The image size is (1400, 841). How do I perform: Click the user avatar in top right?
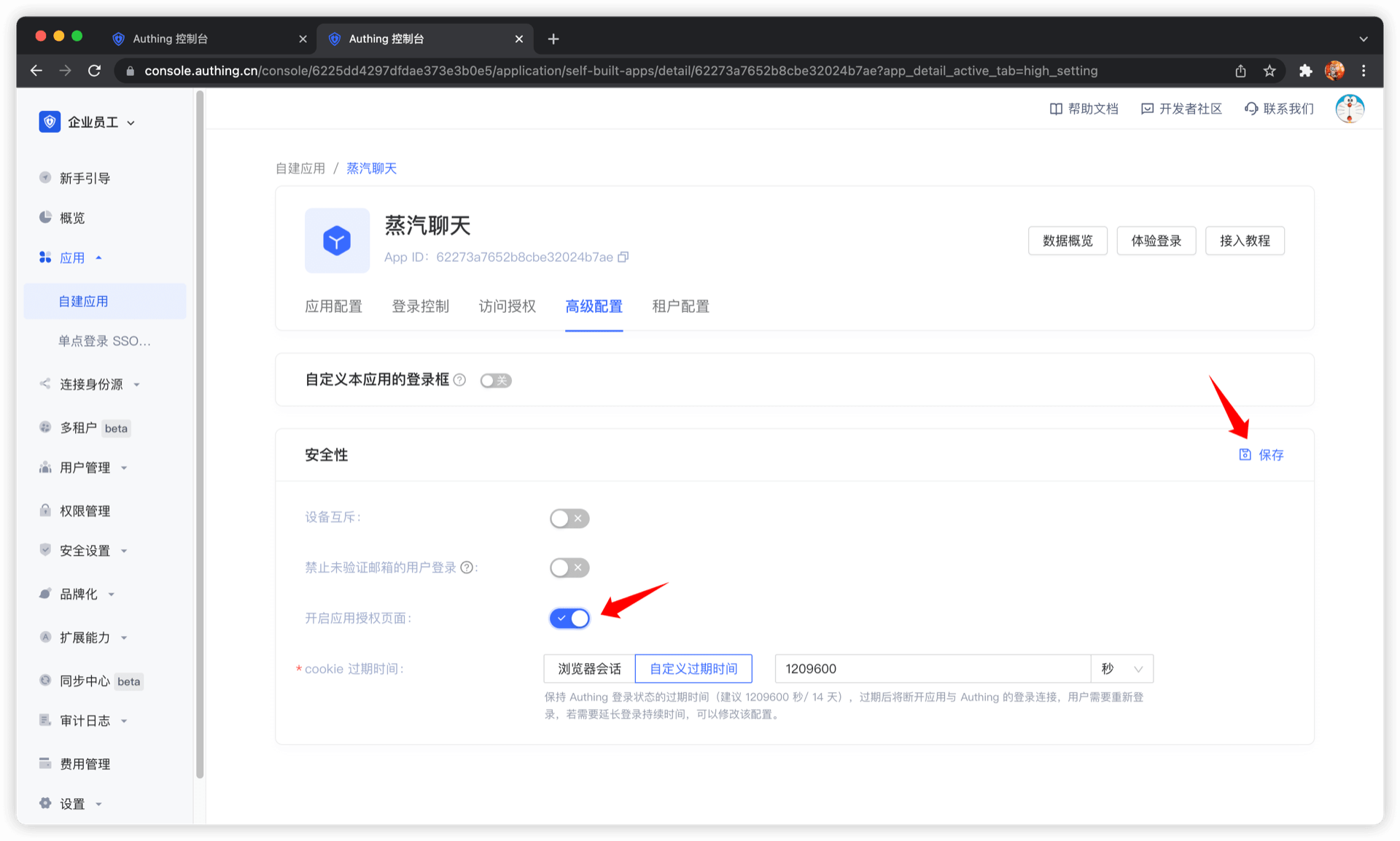point(1349,109)
